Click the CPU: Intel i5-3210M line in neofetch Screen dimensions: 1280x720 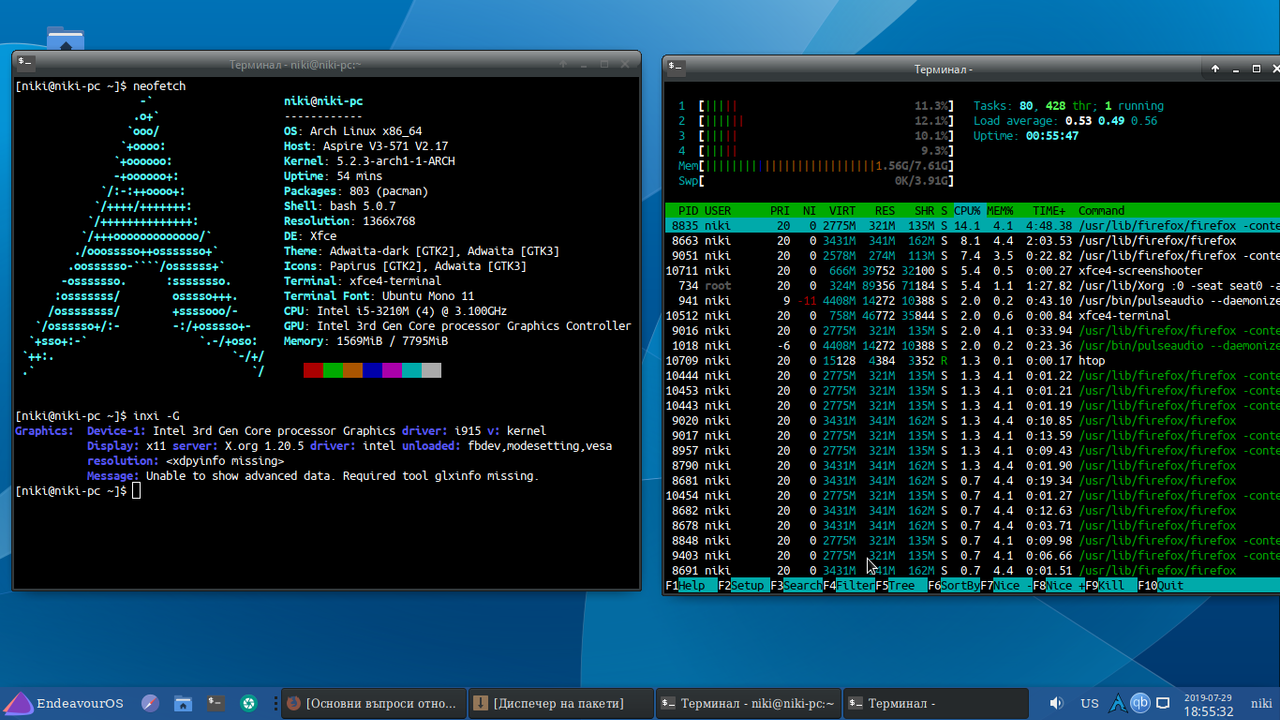395,311
